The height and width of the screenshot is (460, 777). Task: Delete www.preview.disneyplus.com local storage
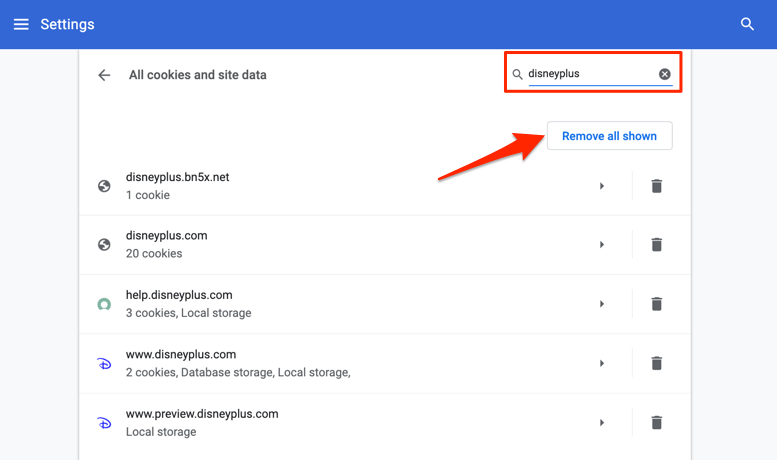[657, 422]
